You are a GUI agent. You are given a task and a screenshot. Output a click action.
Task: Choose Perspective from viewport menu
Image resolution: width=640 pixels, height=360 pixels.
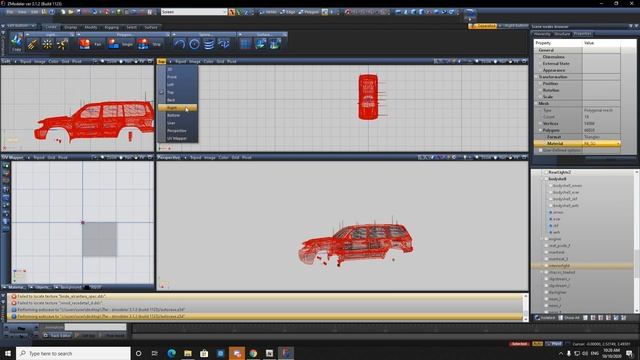tap(178, 131)
